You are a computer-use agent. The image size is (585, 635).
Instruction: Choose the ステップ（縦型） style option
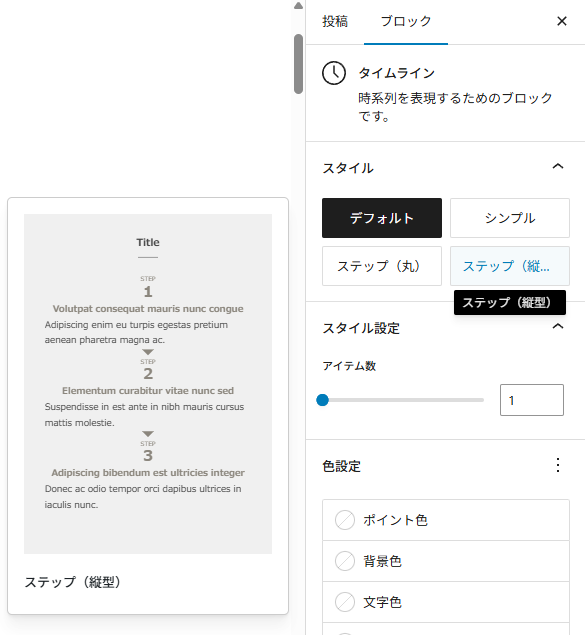pos(510,266)
